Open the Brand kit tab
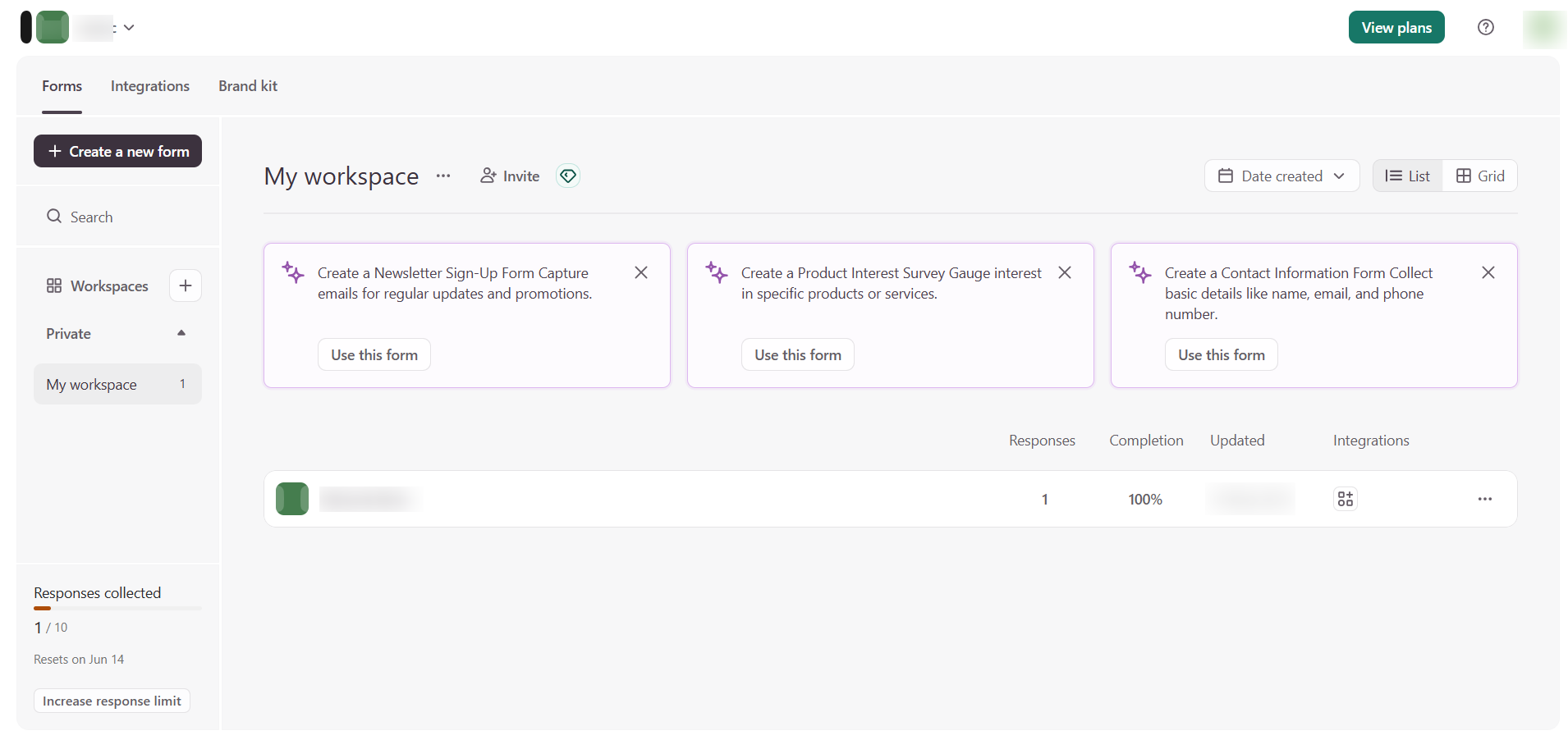 coord(248,86)
